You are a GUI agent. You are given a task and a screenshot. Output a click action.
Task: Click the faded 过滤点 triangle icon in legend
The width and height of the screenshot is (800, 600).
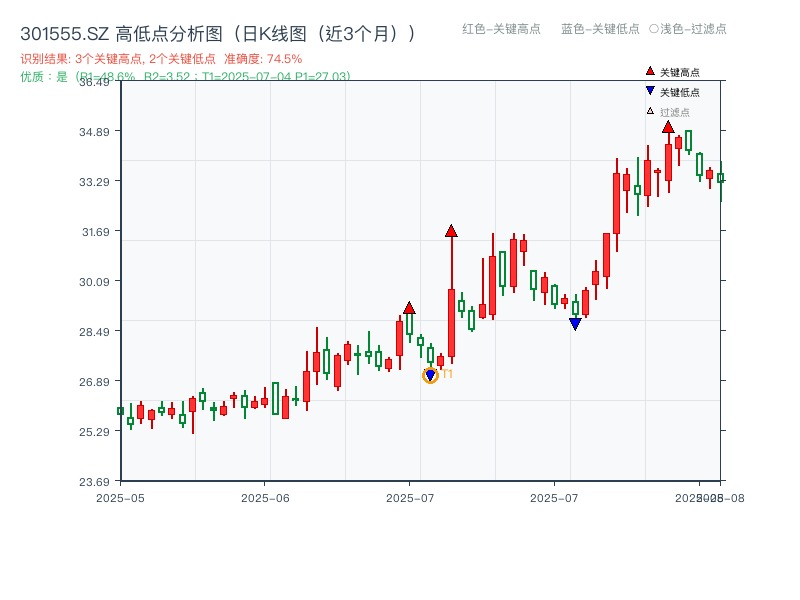pos(650,108)
